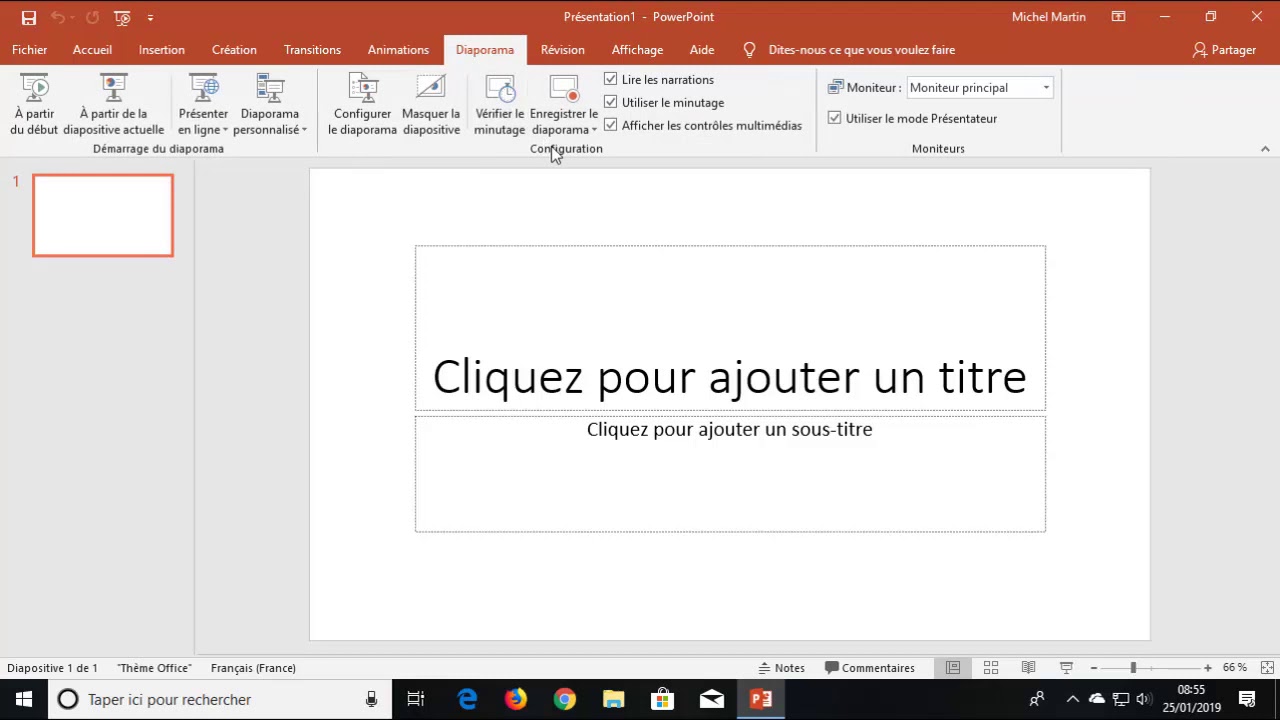1280x720 pixels.
Task: Save presentation with the quick access Save icon
Action: [x=29, y=17]
